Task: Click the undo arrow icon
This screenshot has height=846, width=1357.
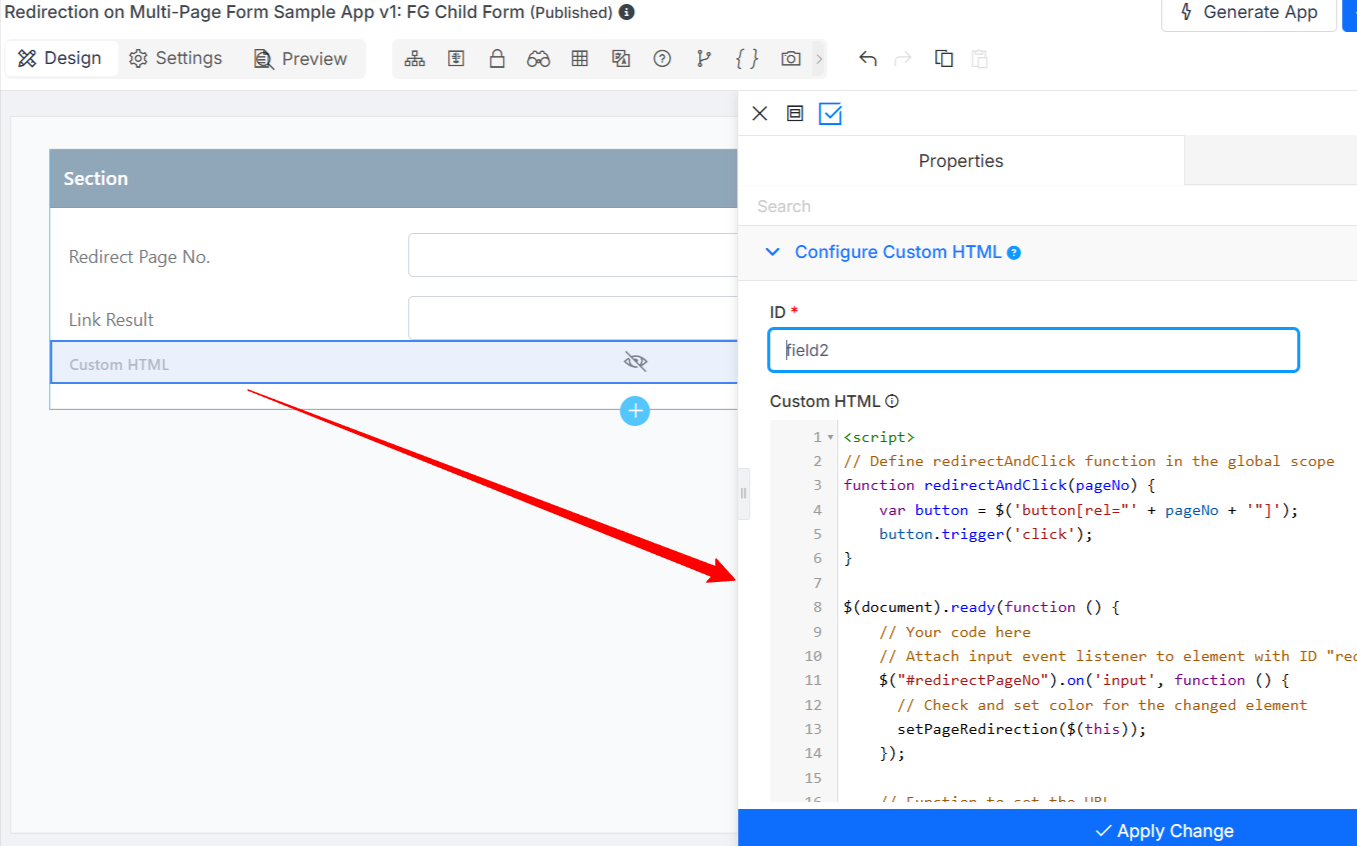Action: (x=868, y=59)
